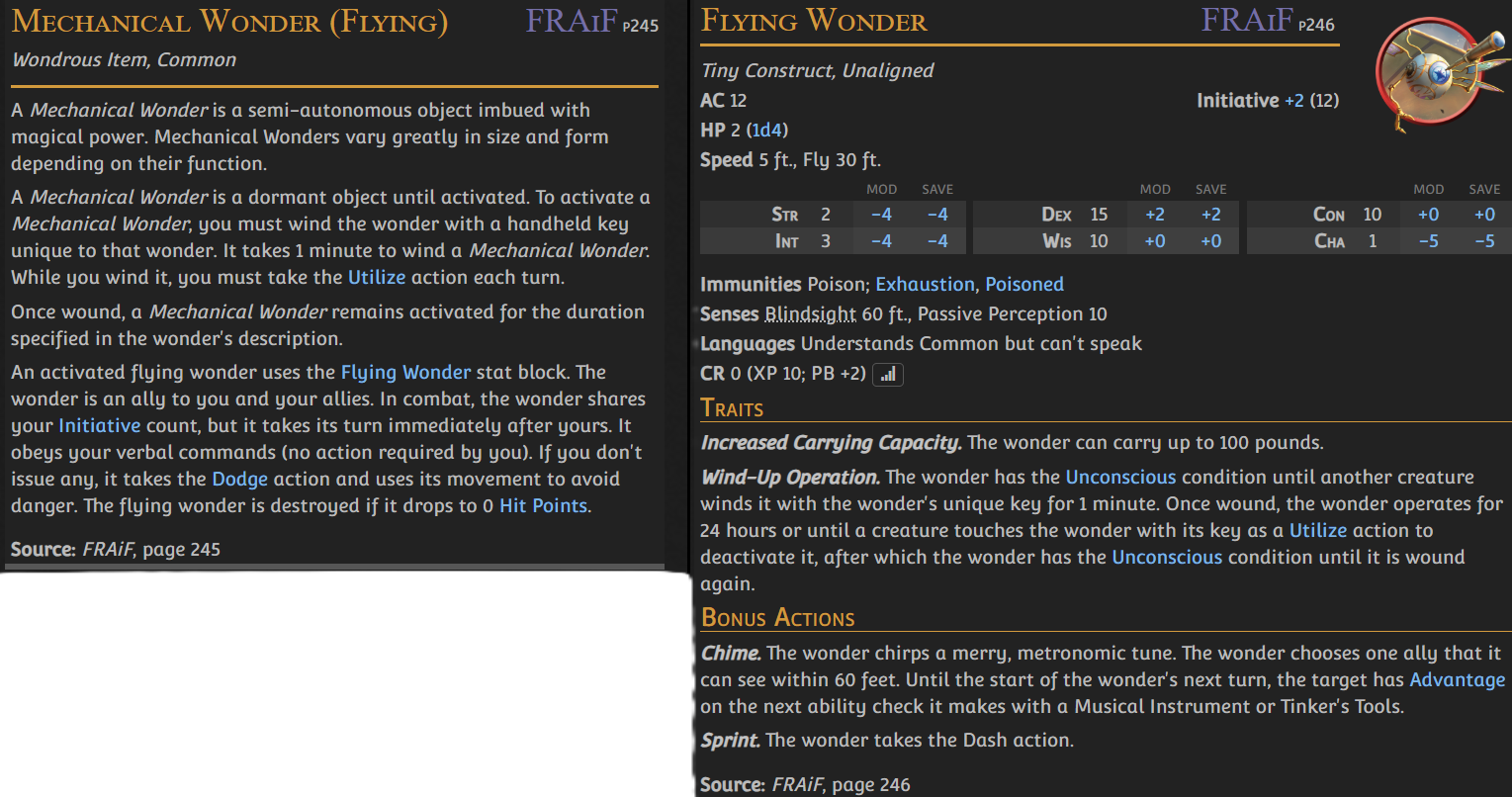Click the 'Sprint' bonus action name
This screenshot has width=1512, height=797.
pos(730,741)
